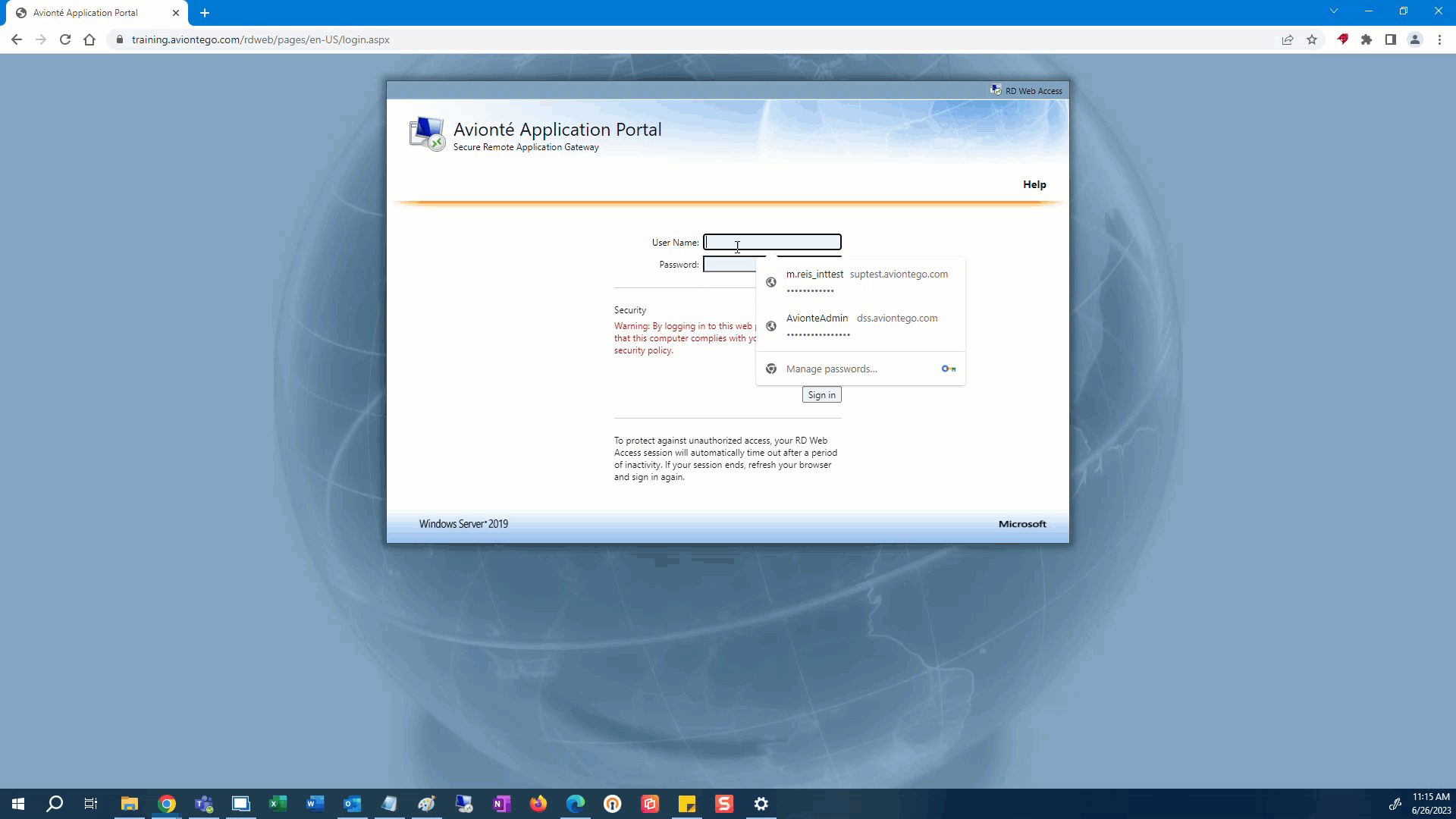
Task: Open Task View
Action: click(x=91, y=804)
